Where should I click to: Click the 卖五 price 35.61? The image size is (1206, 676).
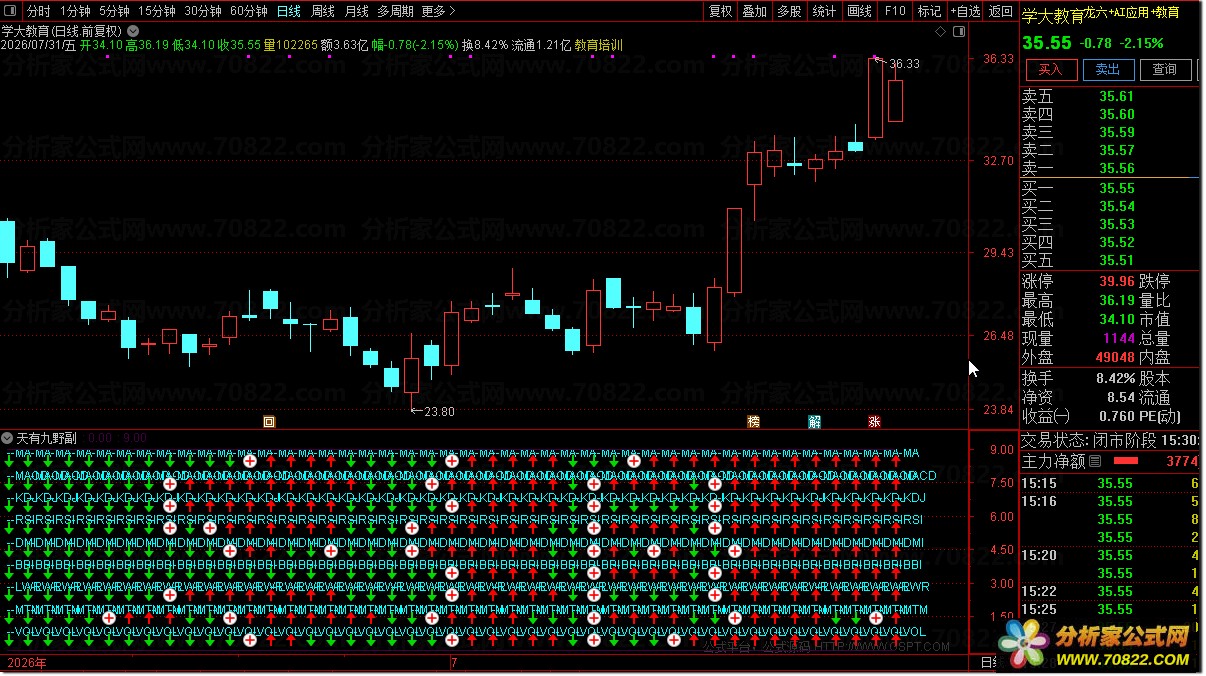tap(1117, 96)
